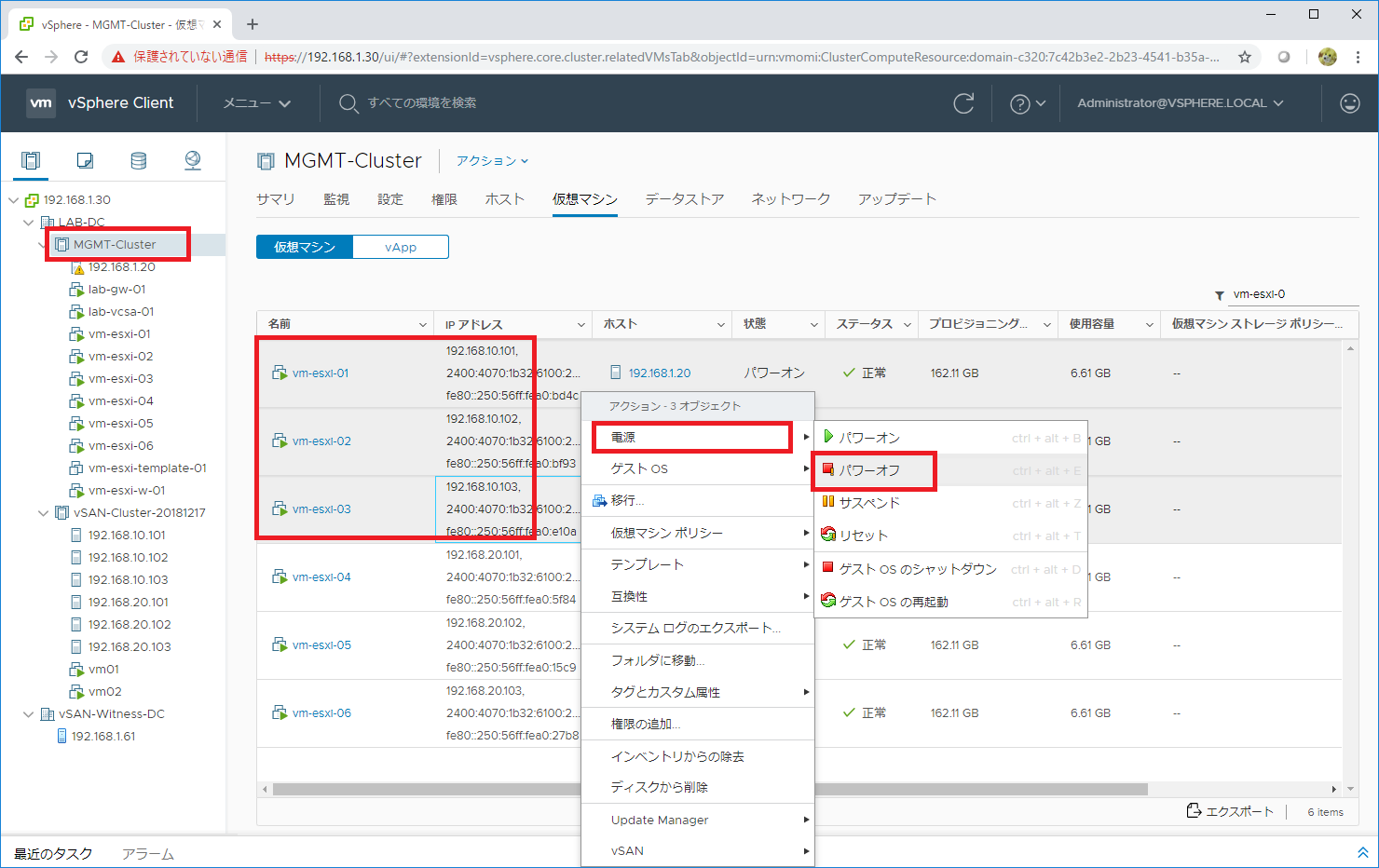Open the Hosts and Clusters inventory view icon
The width and height of the screenshot is (1379, 868).
point(31,161)
